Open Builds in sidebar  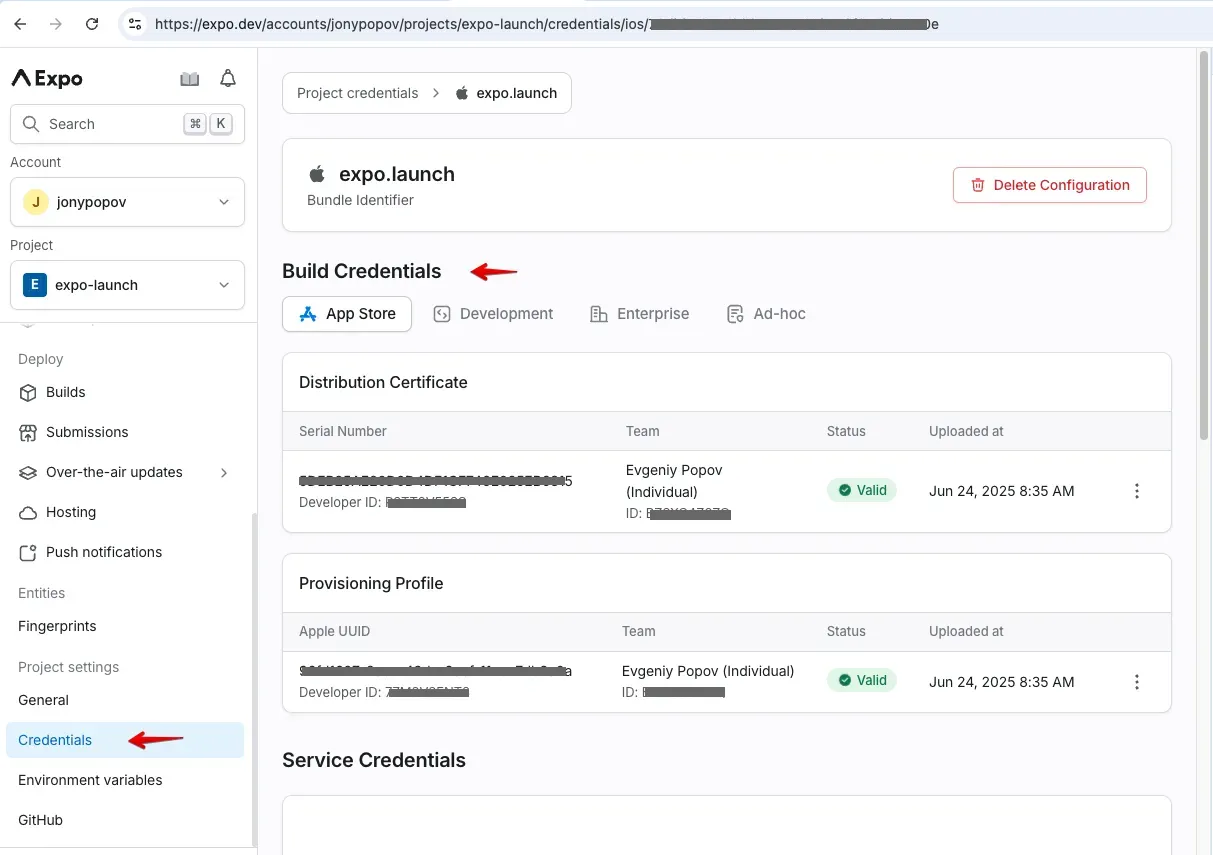click(125, 392)
